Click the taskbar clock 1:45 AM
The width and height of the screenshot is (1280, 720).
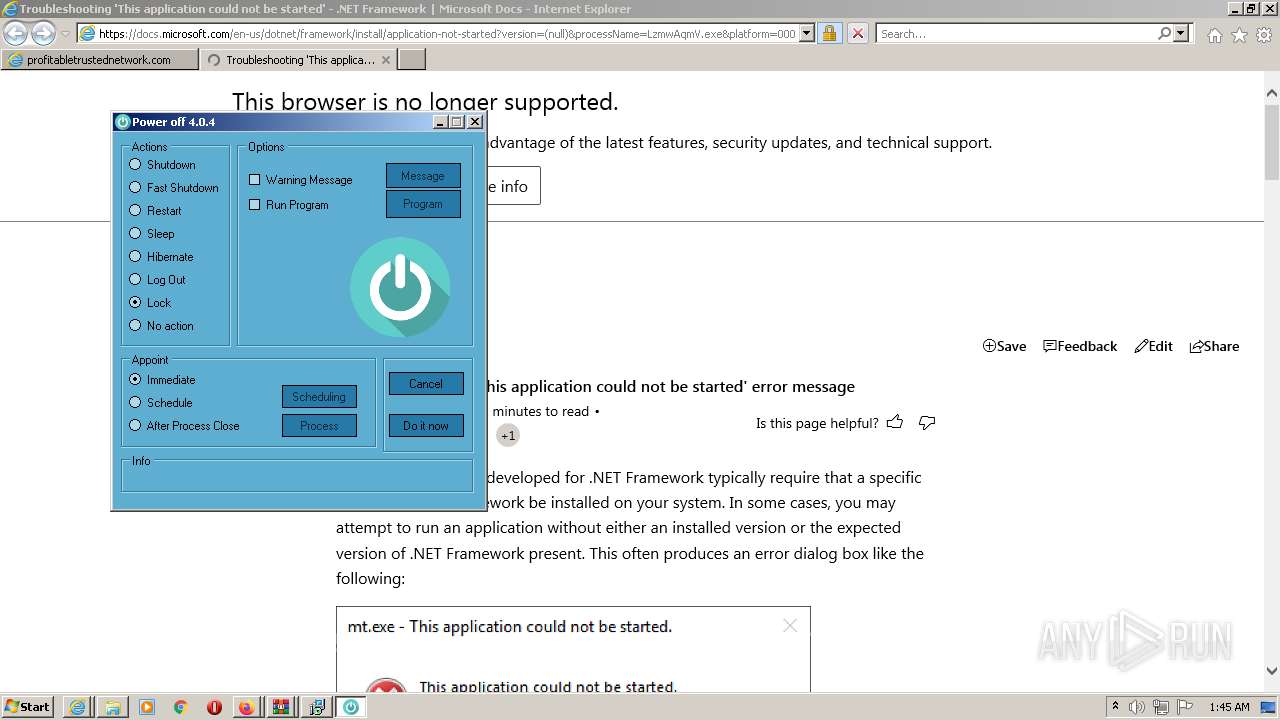1229,707
